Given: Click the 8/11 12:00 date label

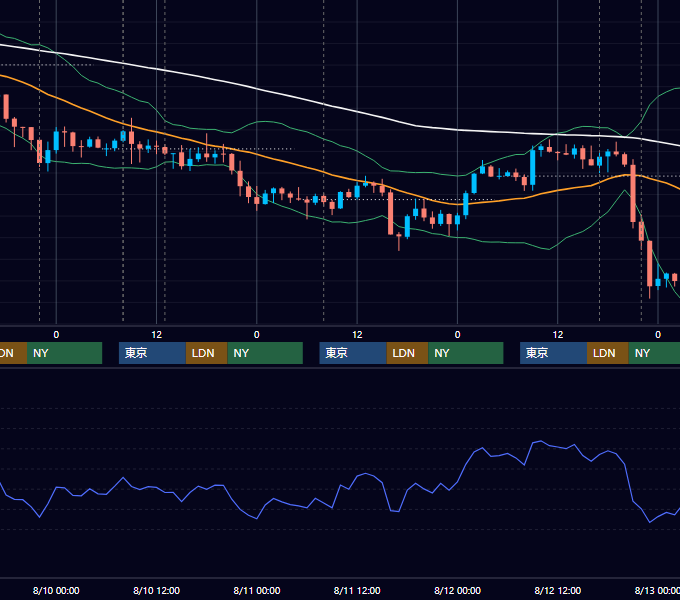Looking at the screenshot, I should click(357, 590).
